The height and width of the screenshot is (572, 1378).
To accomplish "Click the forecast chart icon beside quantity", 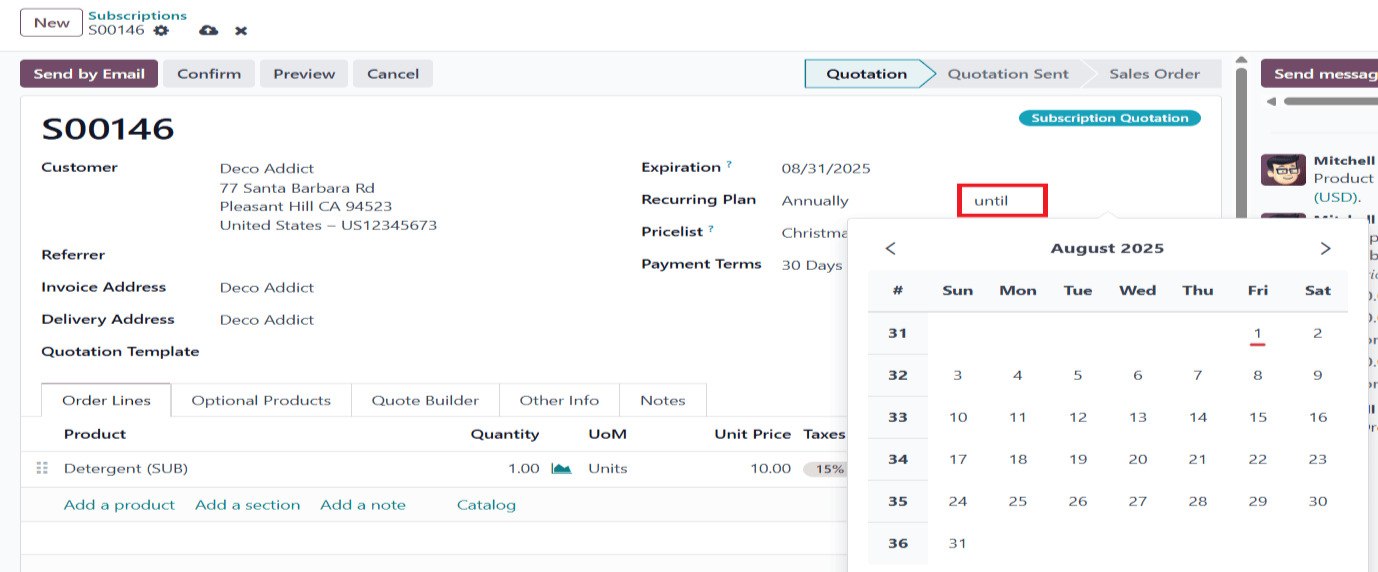I will [x=561, y=468].
